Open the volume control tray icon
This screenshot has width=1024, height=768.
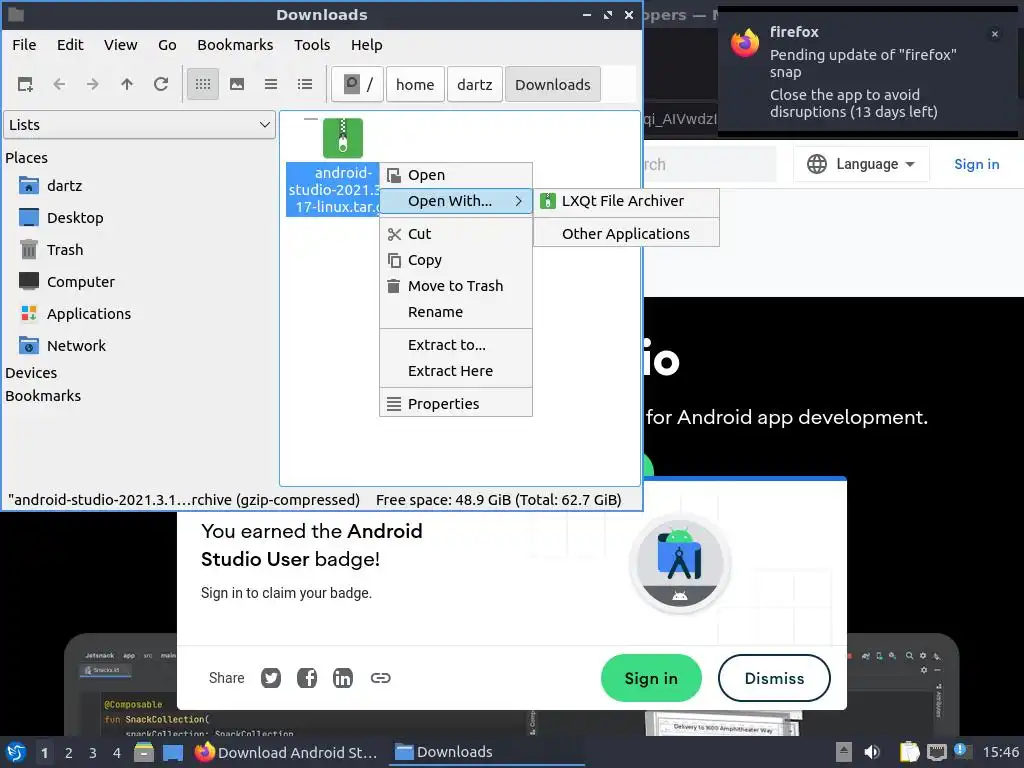(872, 752)
